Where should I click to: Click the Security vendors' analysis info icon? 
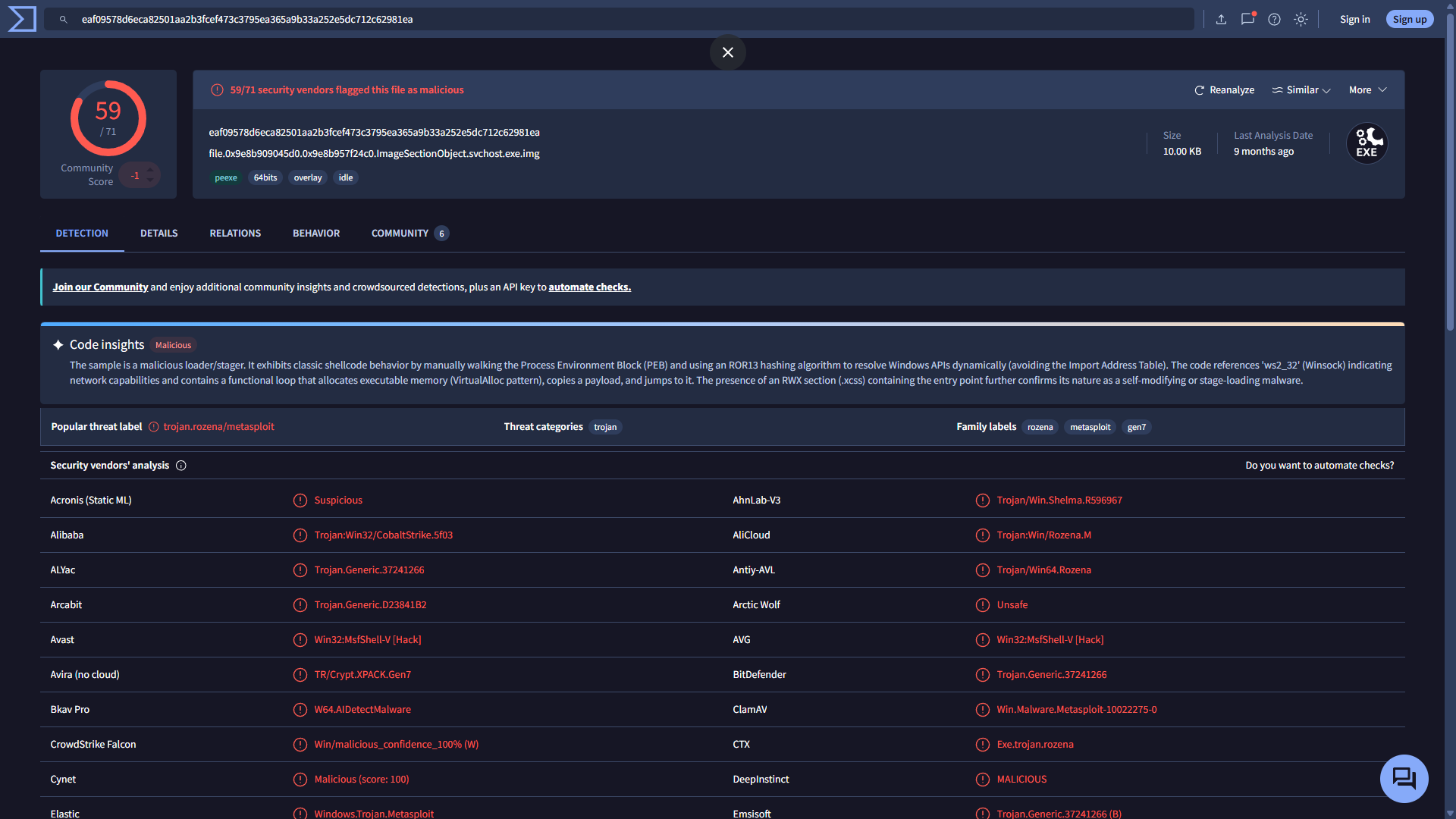pyautogui.click(x=181, y=466)
